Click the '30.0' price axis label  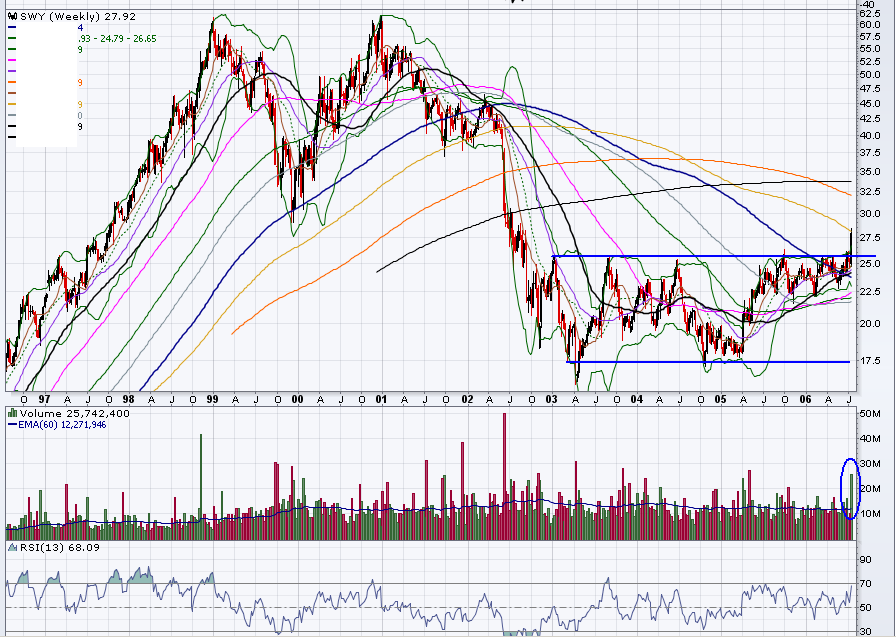tap(869, 214)
